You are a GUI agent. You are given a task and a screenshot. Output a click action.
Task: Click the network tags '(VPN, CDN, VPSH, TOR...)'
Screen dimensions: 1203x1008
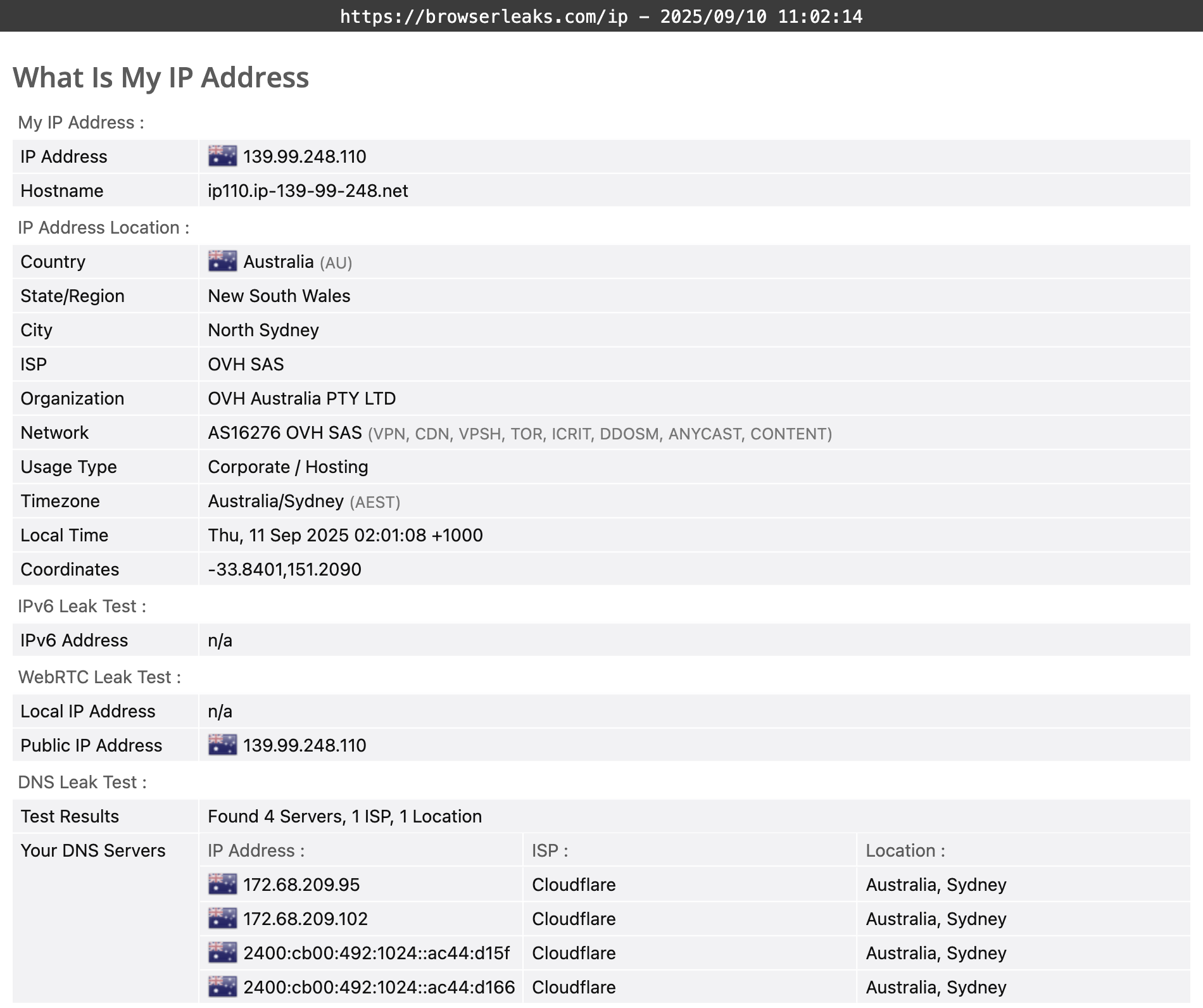600,434
